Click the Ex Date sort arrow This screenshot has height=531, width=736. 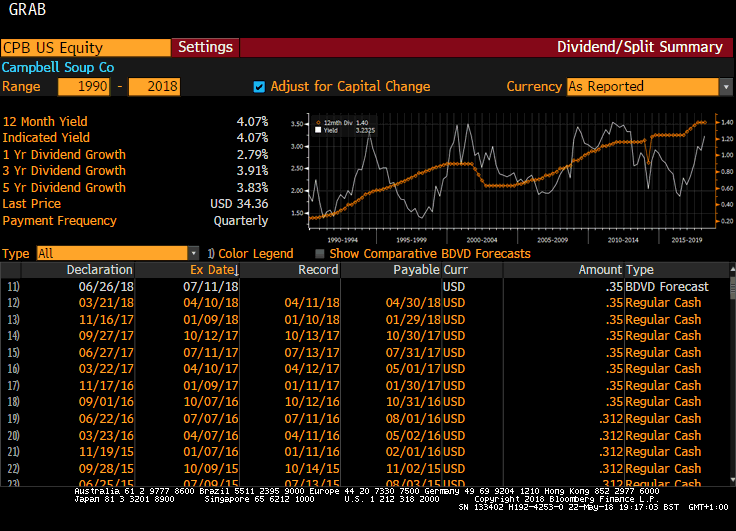coord(236,270)
